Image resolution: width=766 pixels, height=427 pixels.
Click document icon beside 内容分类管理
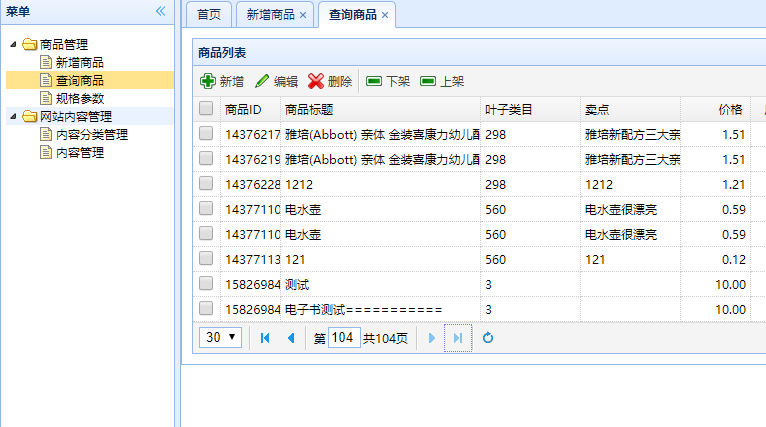[x=46, y=134]
